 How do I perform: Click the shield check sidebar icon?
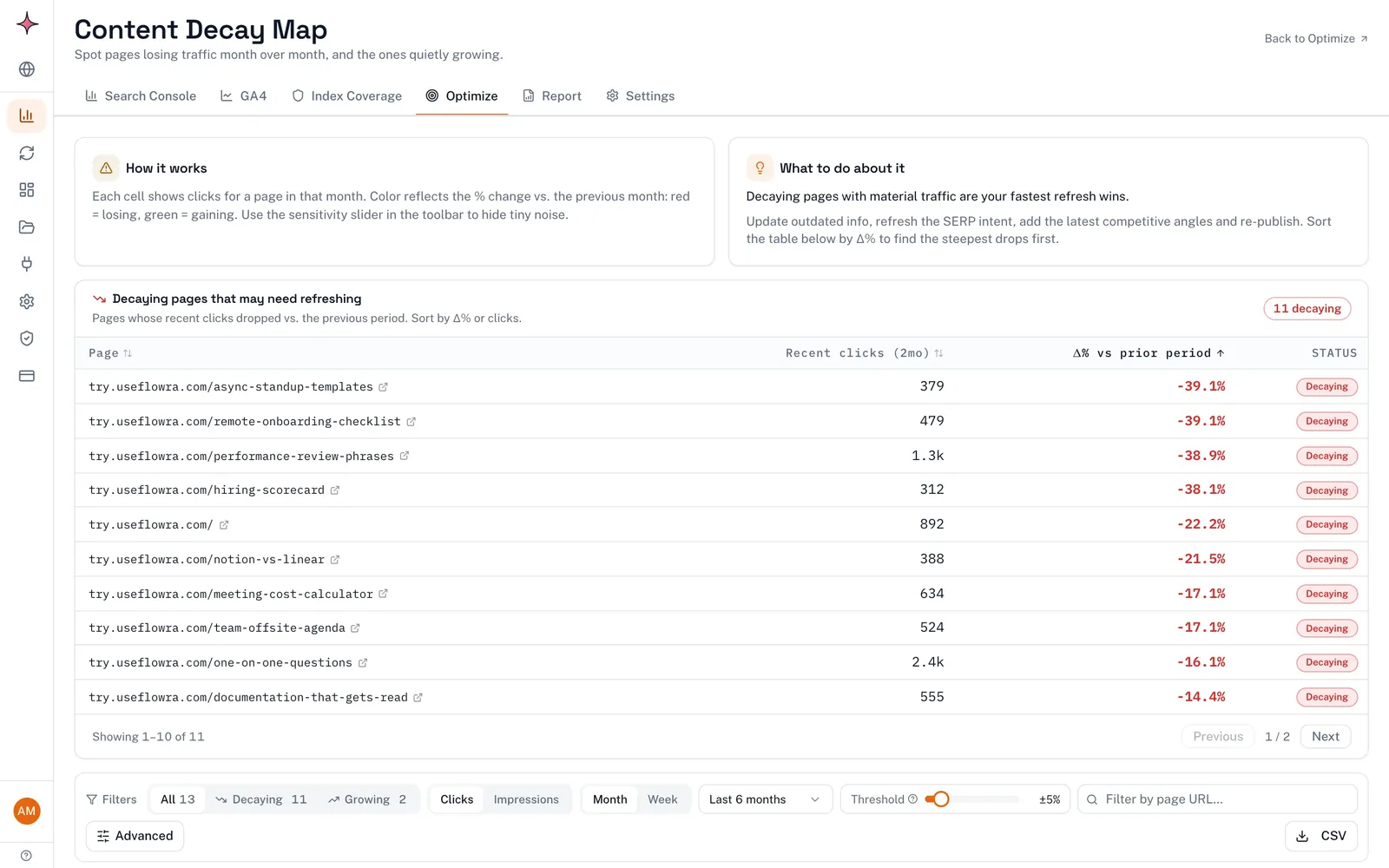27,339
